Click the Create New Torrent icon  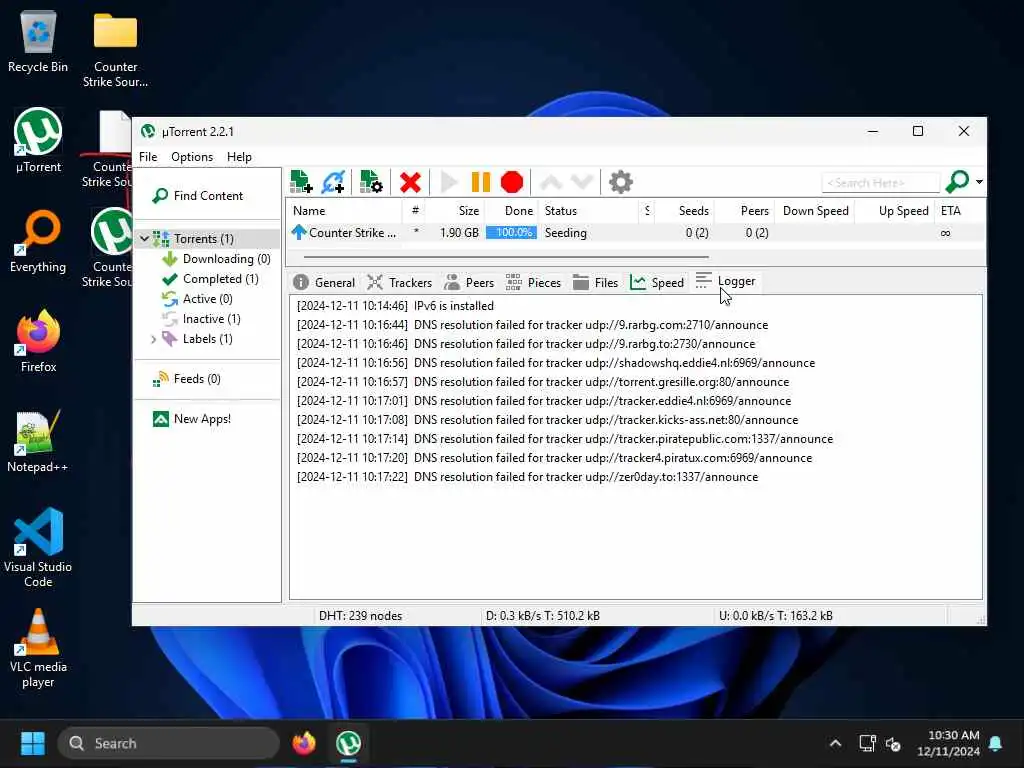point(370,182)
